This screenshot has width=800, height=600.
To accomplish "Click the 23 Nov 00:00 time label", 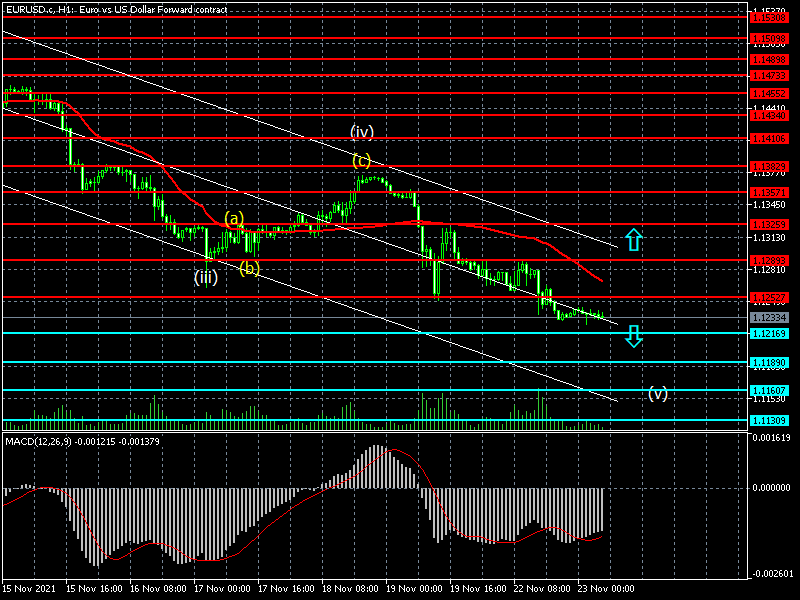I will [x=607, y=589].
